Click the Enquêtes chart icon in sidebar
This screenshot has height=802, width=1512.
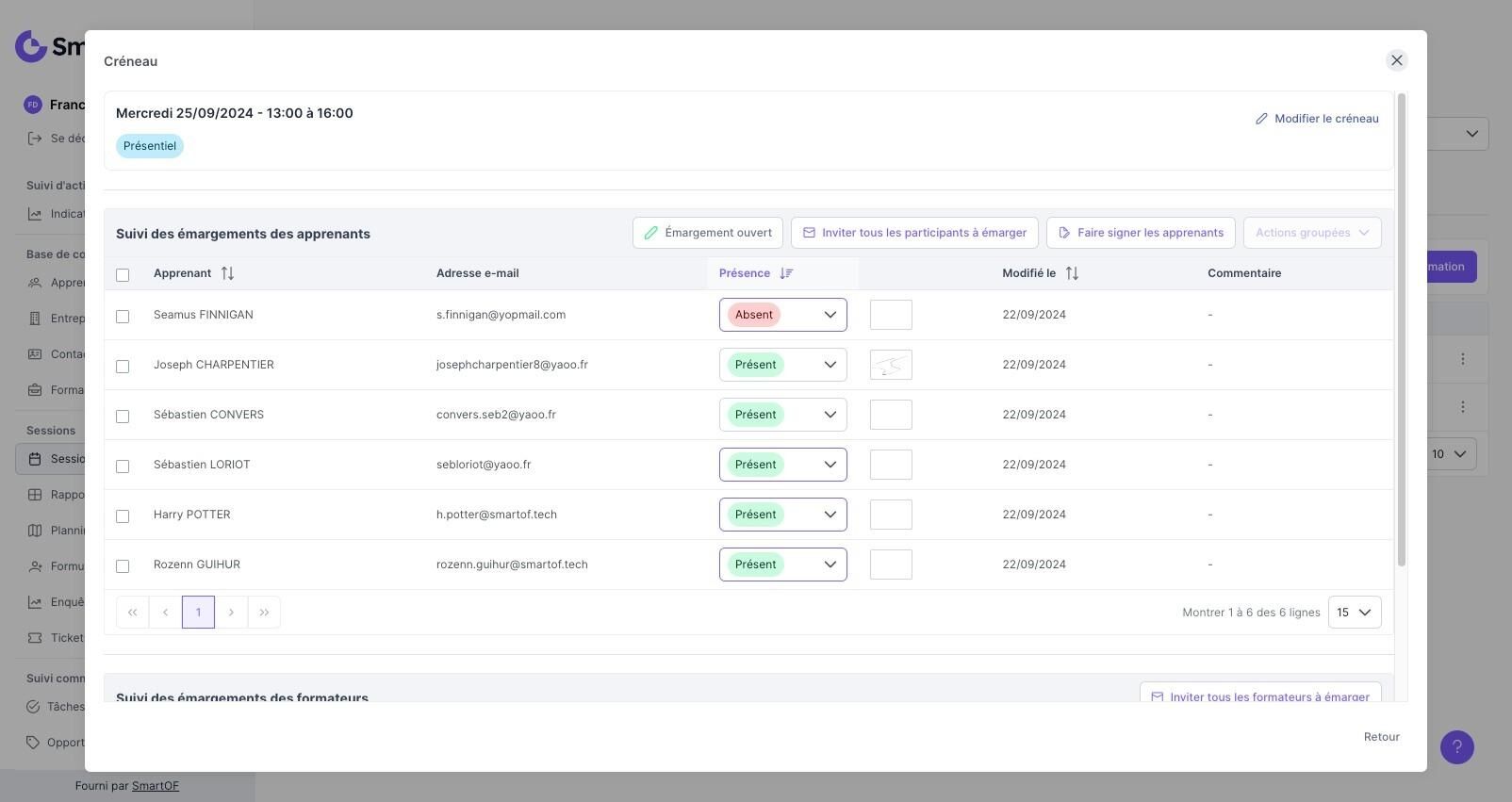click(x=35, y=602)
